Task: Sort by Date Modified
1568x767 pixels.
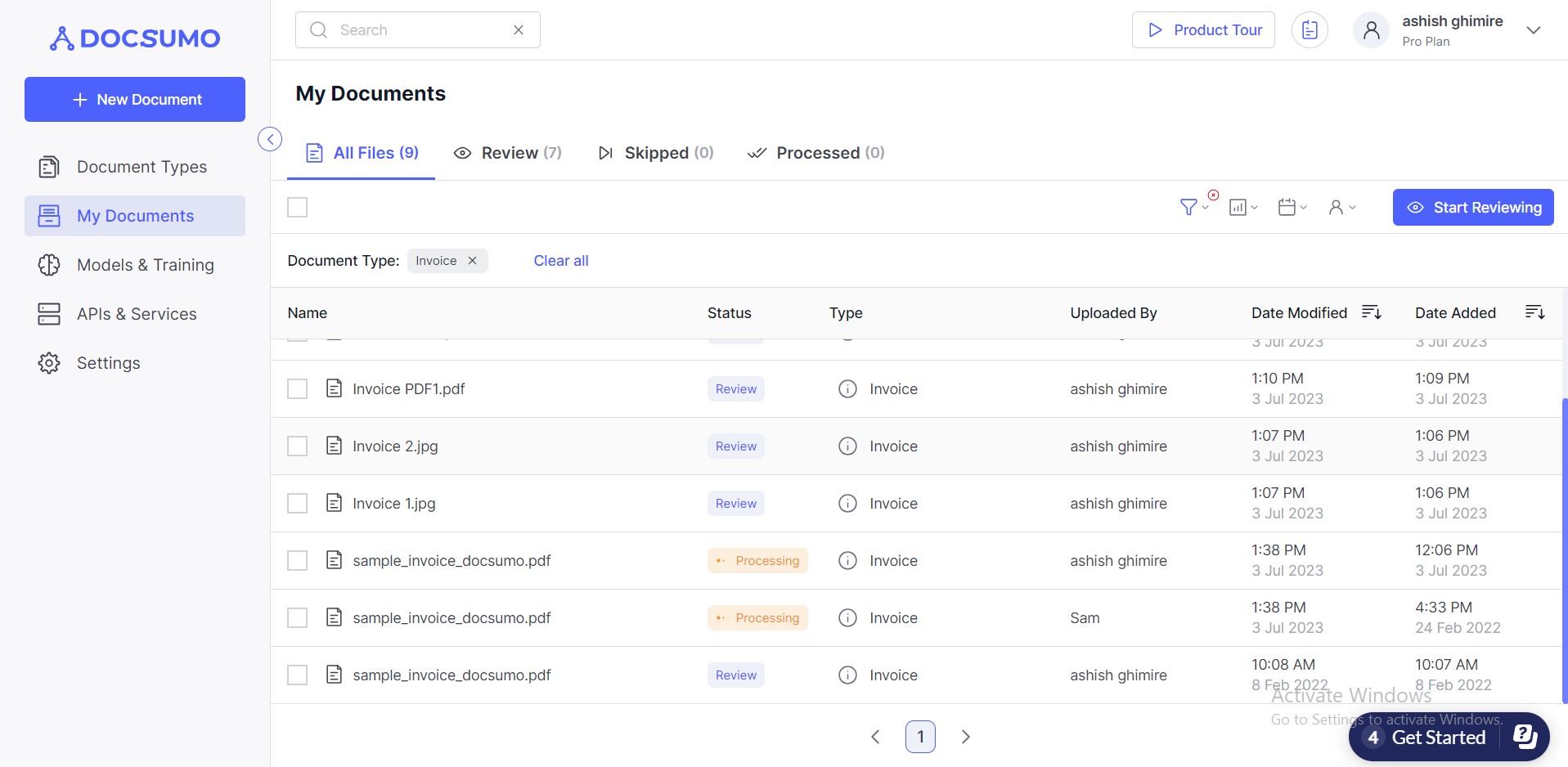Action: (1371, 312)
